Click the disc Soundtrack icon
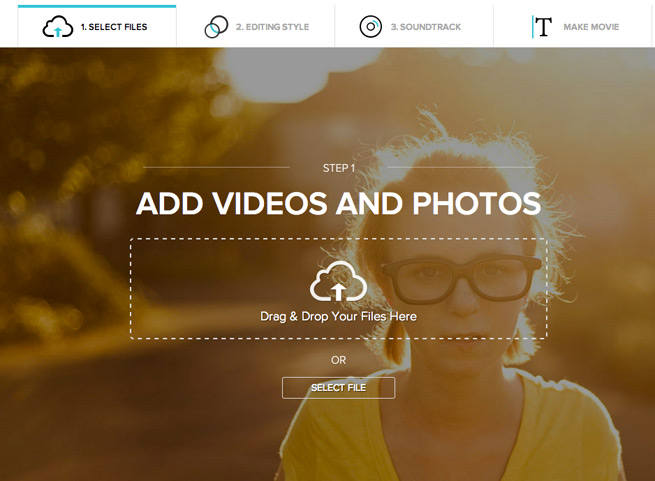 [x=371, y=27]
